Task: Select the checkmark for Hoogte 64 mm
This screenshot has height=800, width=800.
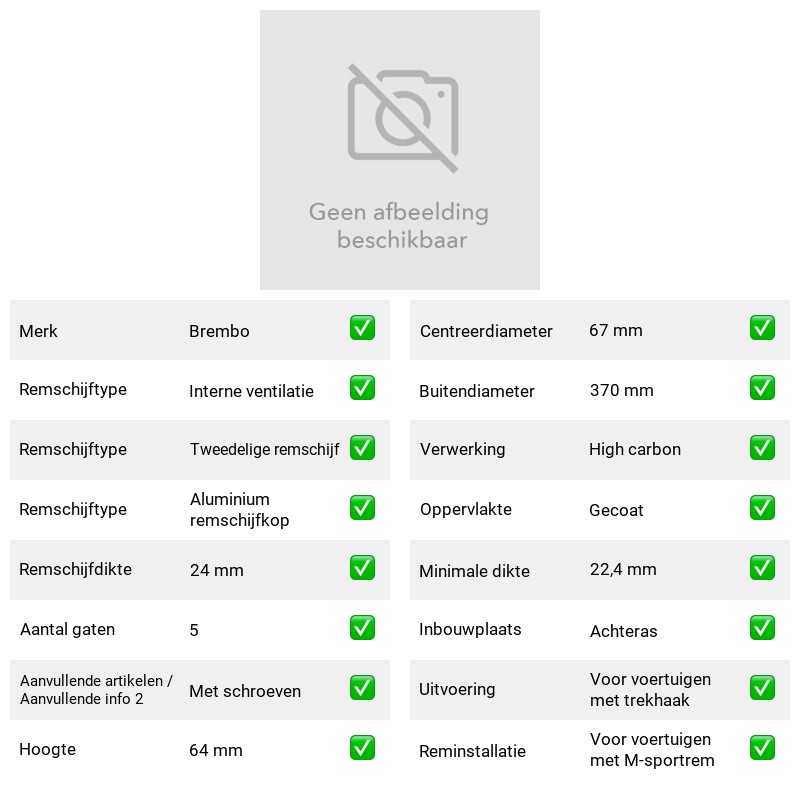Action: point(362,748)
